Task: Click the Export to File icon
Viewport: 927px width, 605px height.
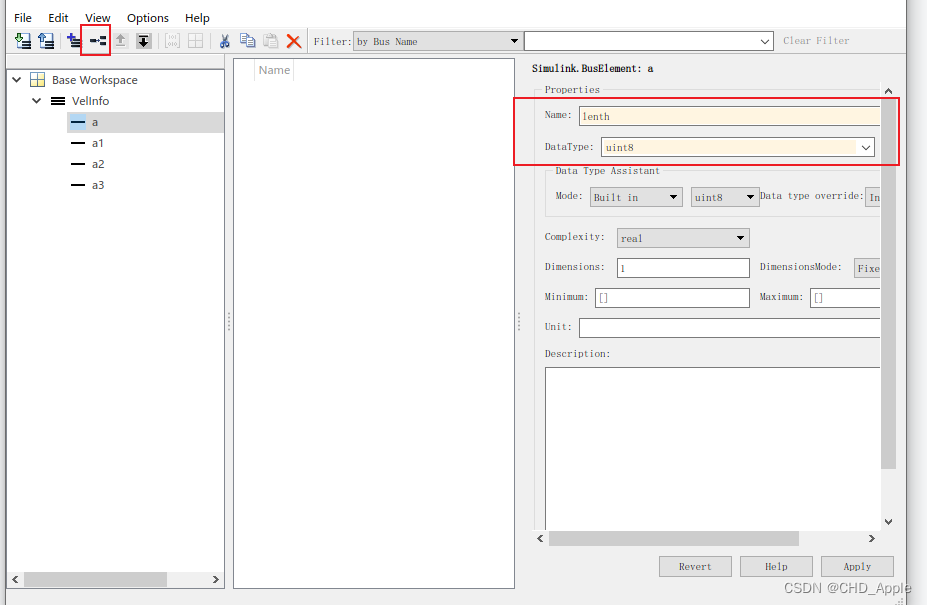Action: pos(46,40)
